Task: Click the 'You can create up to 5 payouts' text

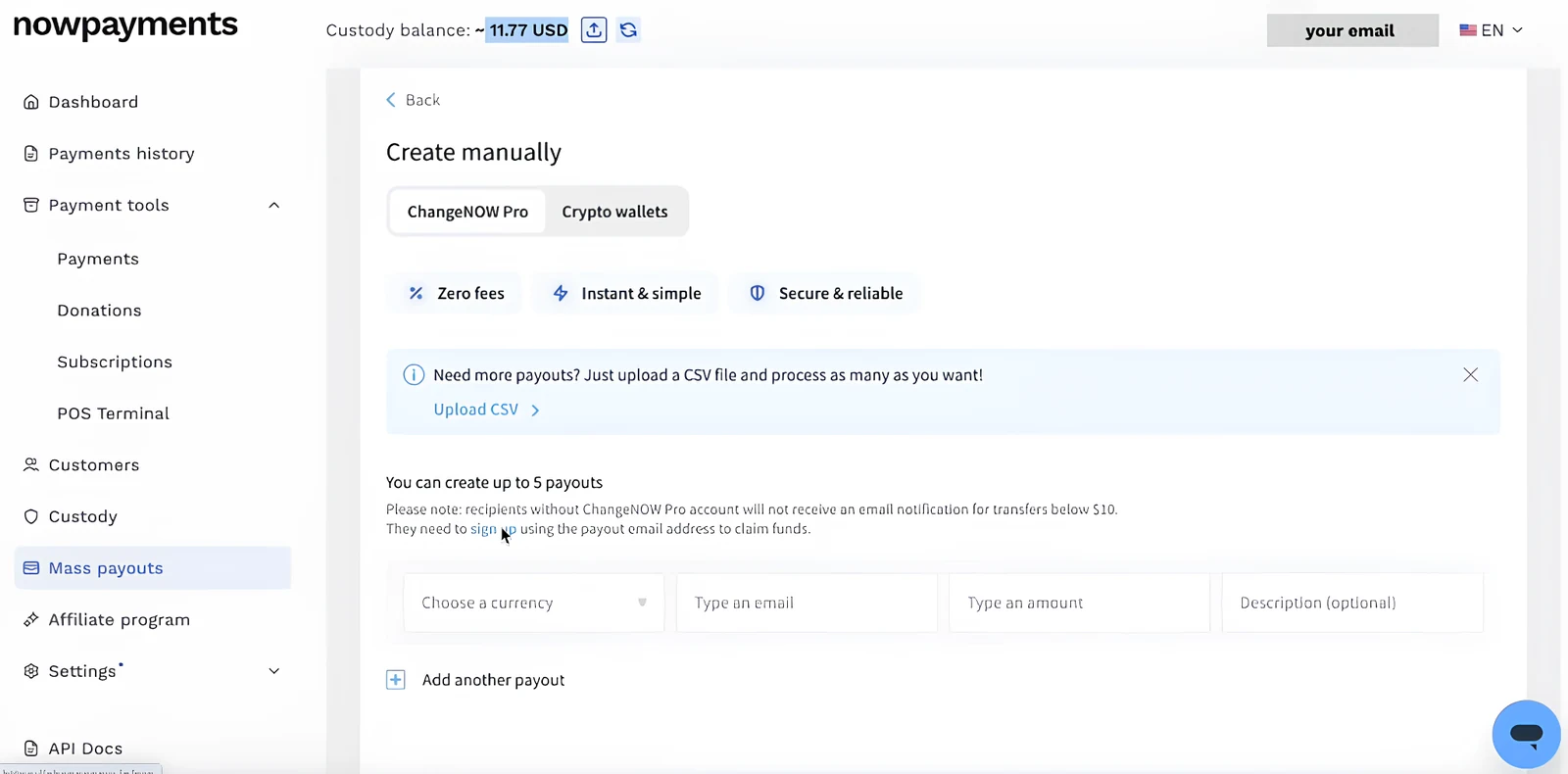Action: point(494,483)
